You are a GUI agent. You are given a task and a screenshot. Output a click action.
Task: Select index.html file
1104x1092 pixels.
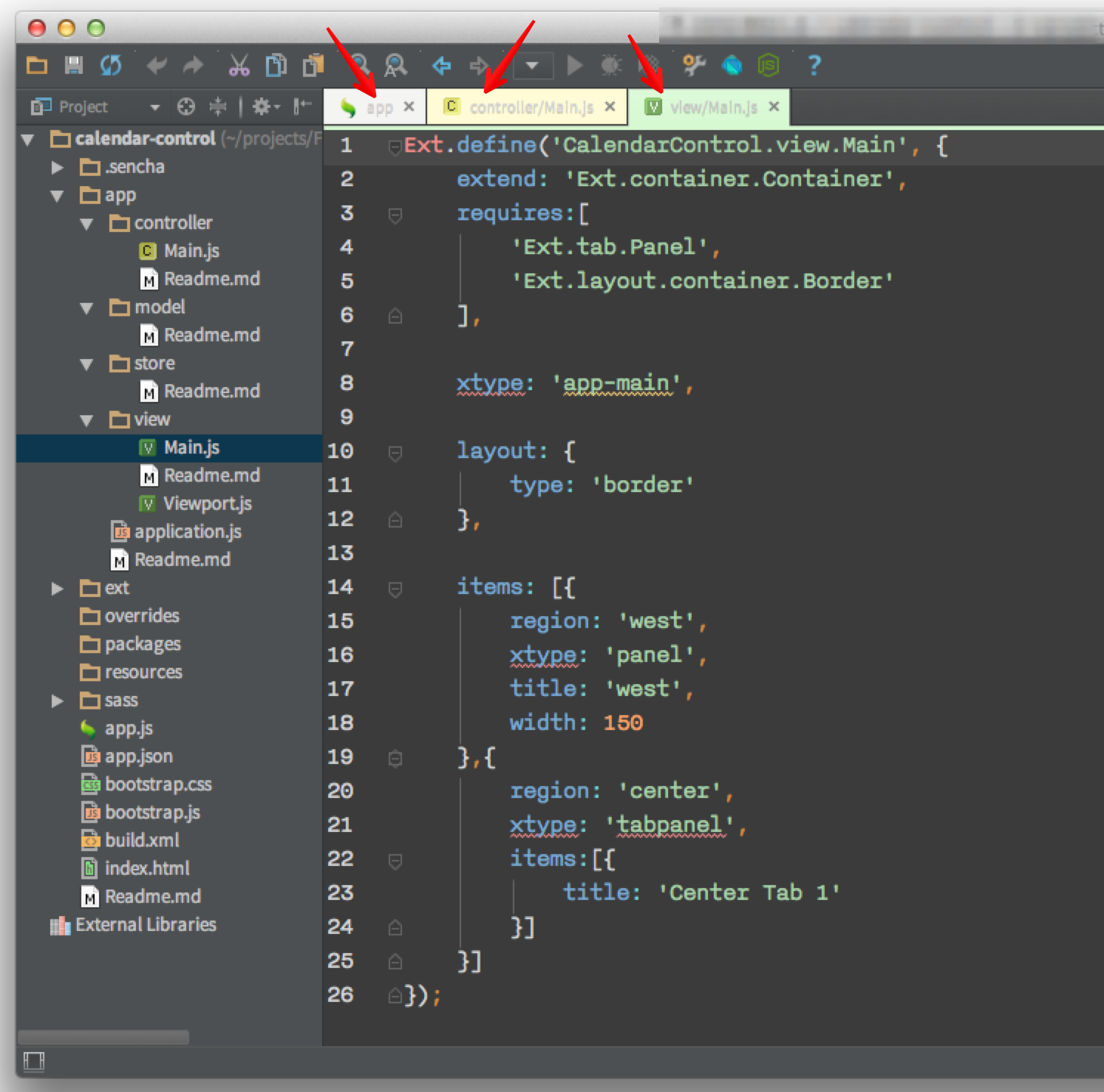(135, 869)
